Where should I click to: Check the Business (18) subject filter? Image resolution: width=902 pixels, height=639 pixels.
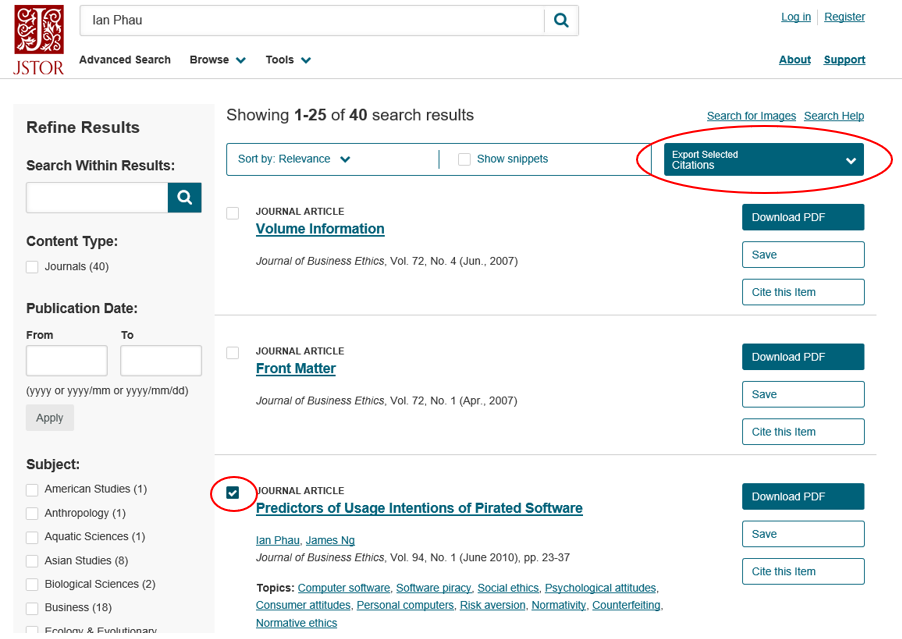pyautogui.click(x=32, y=608)
